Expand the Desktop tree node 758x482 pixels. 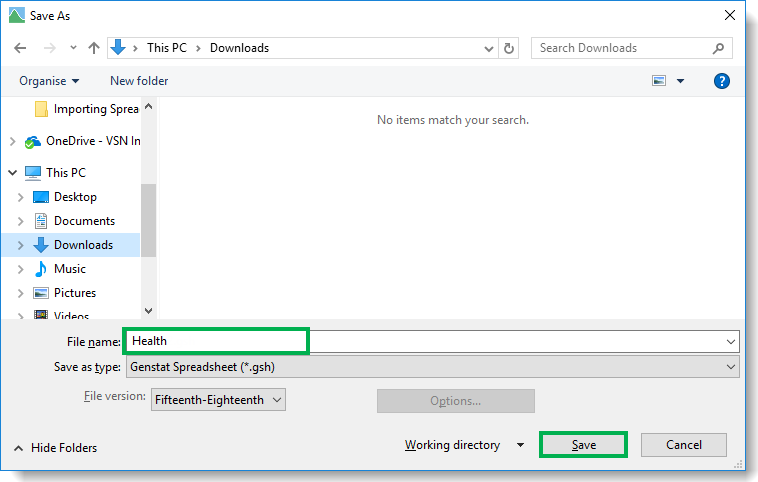pos(20,197)
